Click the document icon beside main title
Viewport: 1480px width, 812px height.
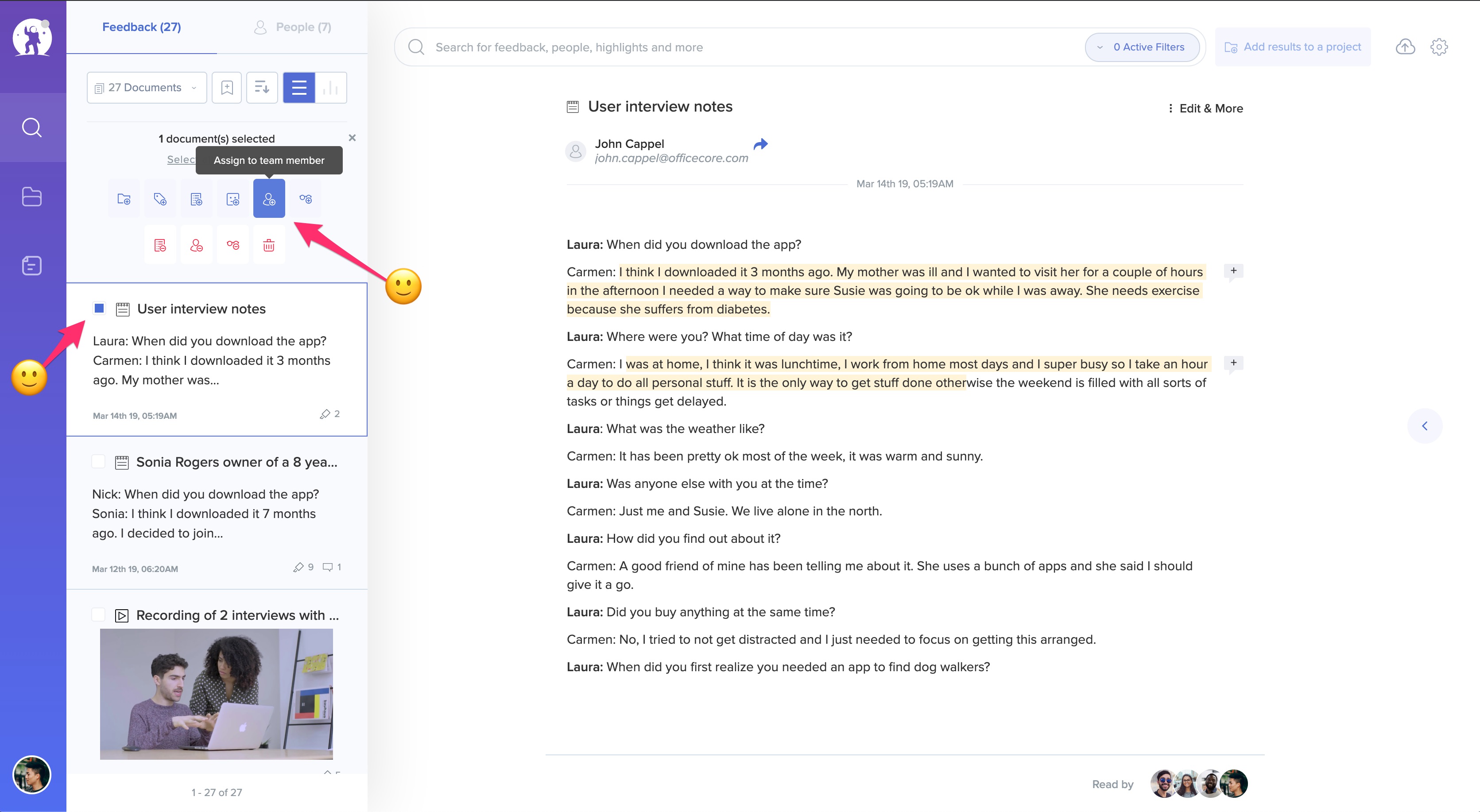click(573, 107)
